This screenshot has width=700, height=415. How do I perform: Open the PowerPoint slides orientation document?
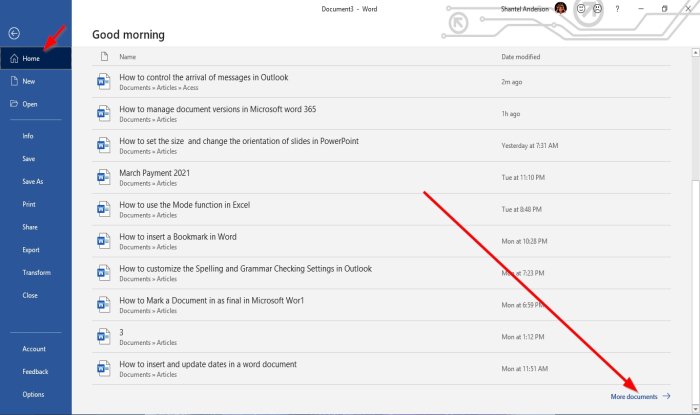[x=381, y=145]
